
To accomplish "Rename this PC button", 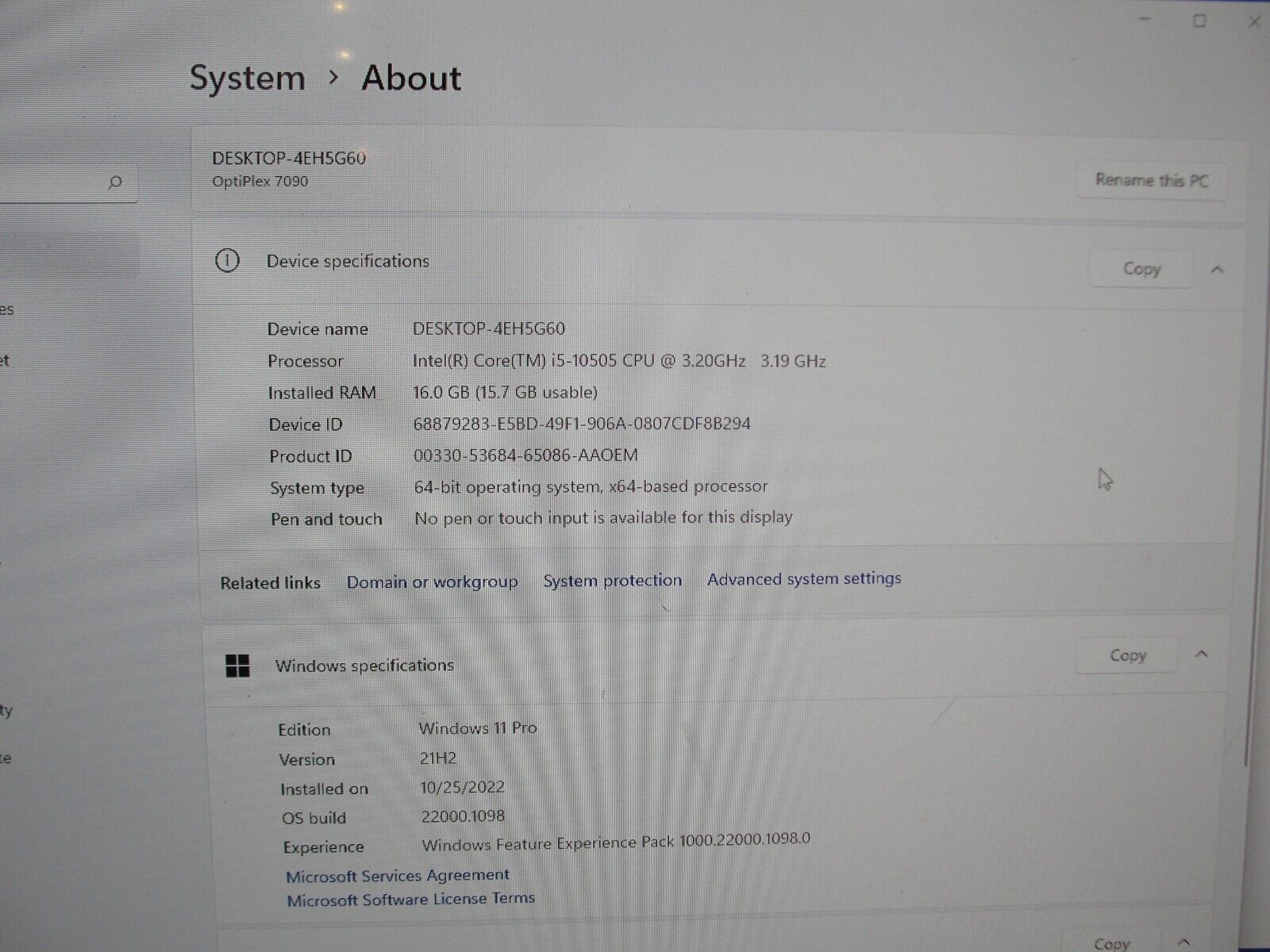I will [x=1152, y=180].
